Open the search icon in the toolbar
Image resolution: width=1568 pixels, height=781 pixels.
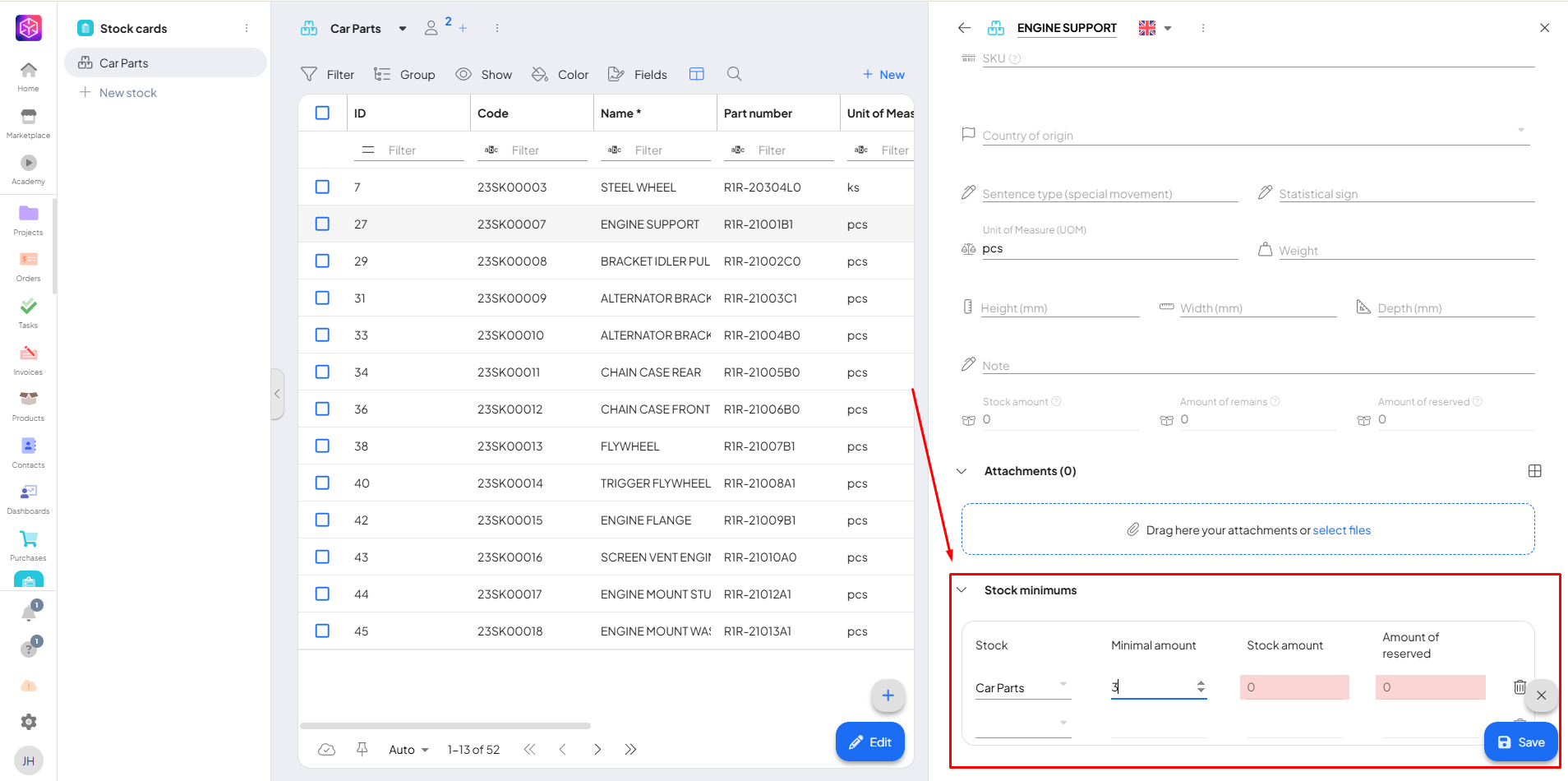tap(734, 74)
